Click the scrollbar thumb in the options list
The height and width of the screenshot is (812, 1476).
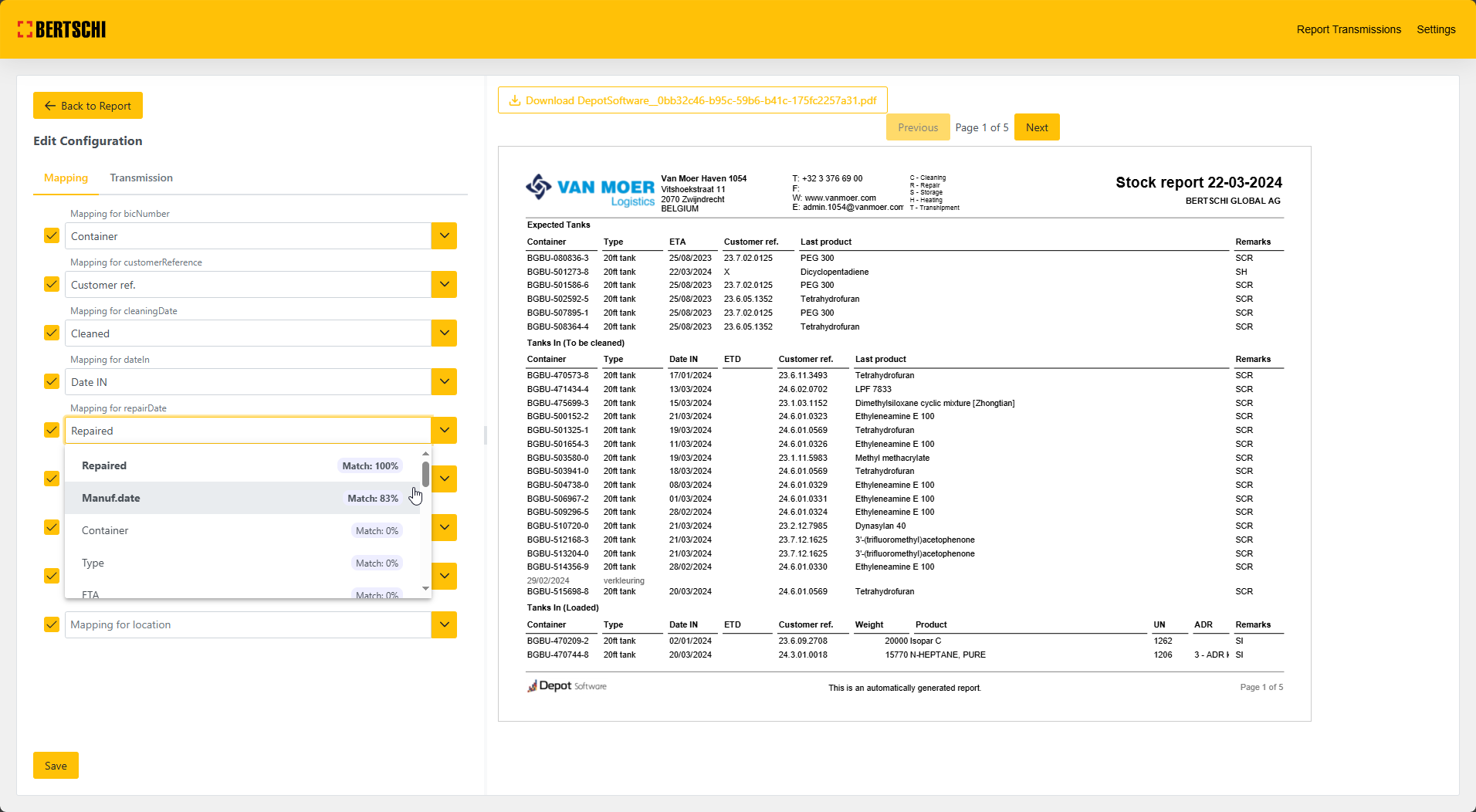click(x=425, y=475)
